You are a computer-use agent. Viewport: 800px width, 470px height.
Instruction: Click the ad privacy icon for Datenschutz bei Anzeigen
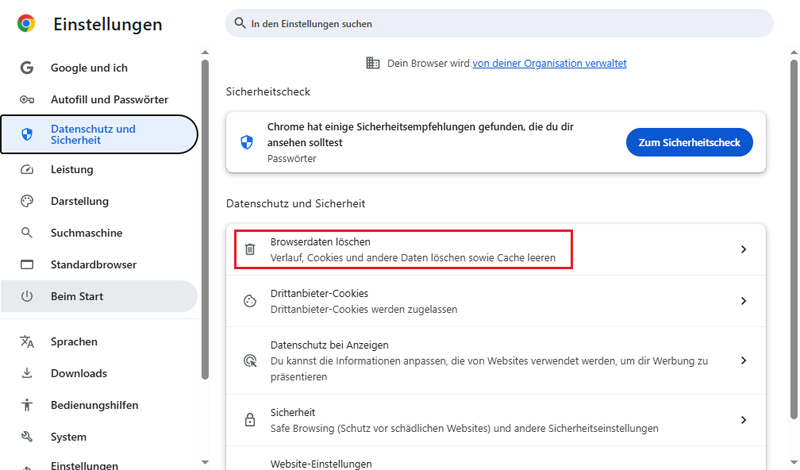pyautogui.click(x=249, y=361)
